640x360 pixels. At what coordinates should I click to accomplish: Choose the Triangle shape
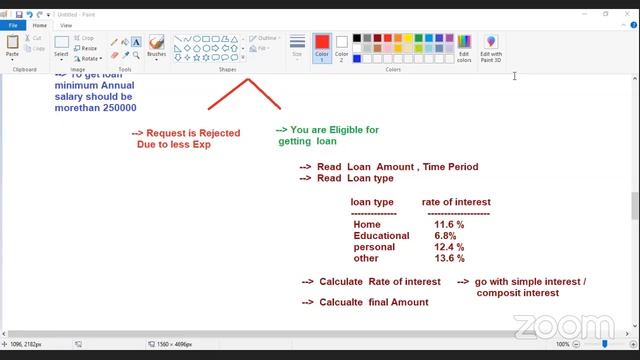(234, 39)
